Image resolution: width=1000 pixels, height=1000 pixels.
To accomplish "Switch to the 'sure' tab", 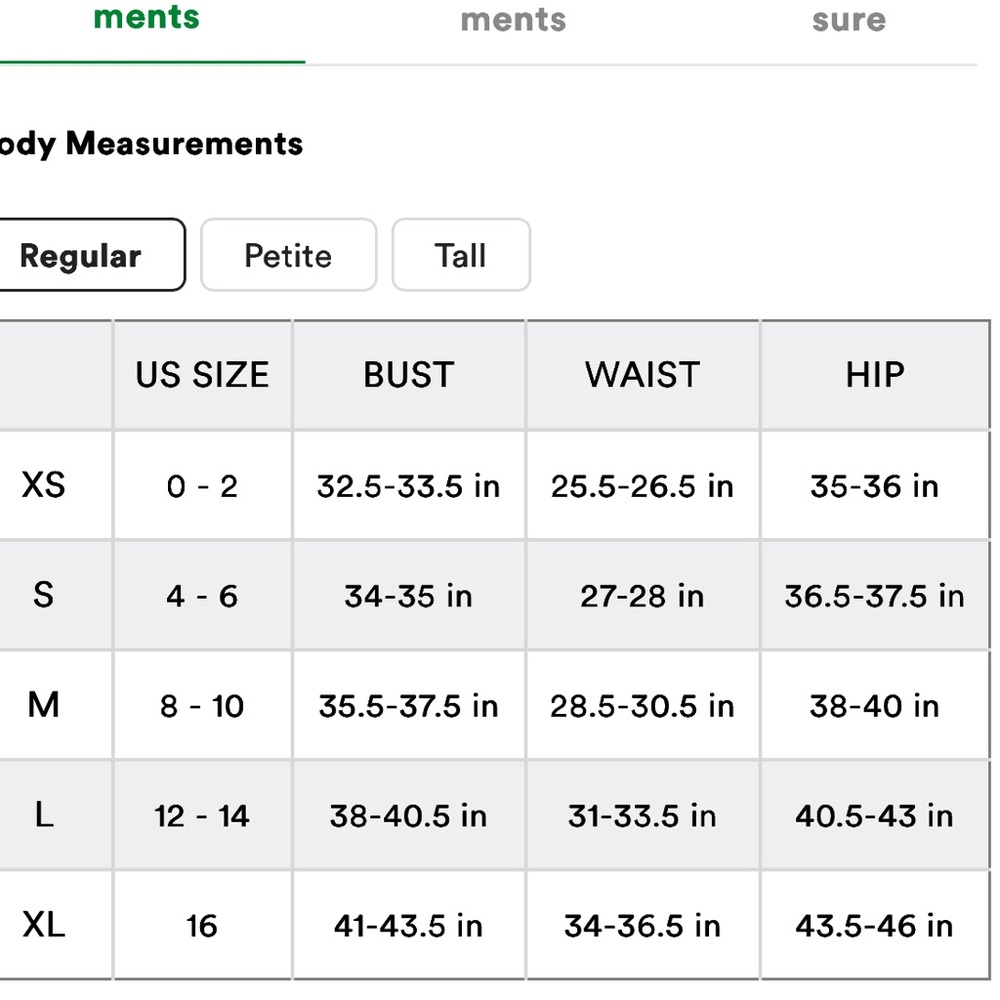I will coord(849,20).
